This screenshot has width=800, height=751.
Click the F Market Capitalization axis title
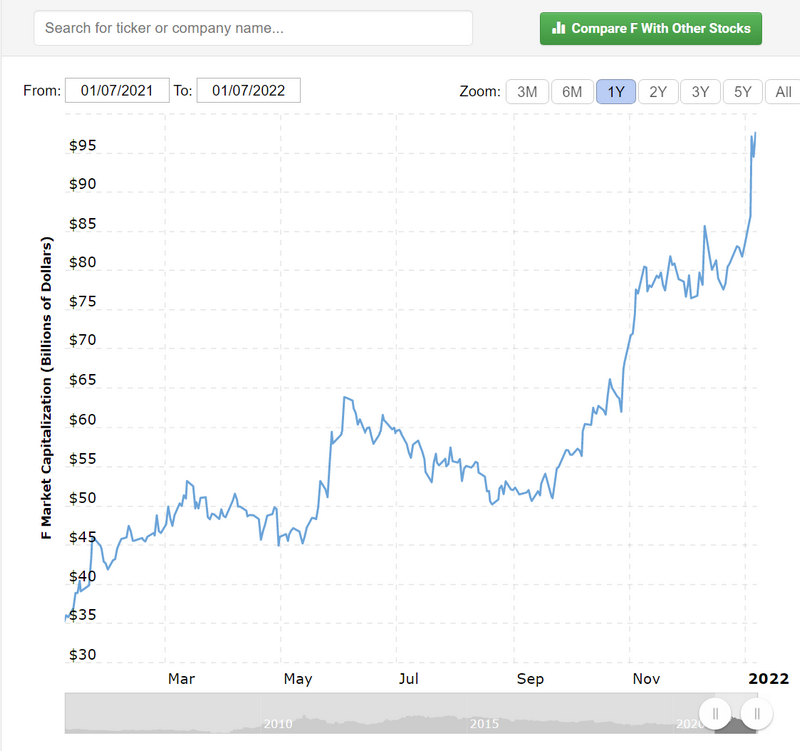(45, 389)
